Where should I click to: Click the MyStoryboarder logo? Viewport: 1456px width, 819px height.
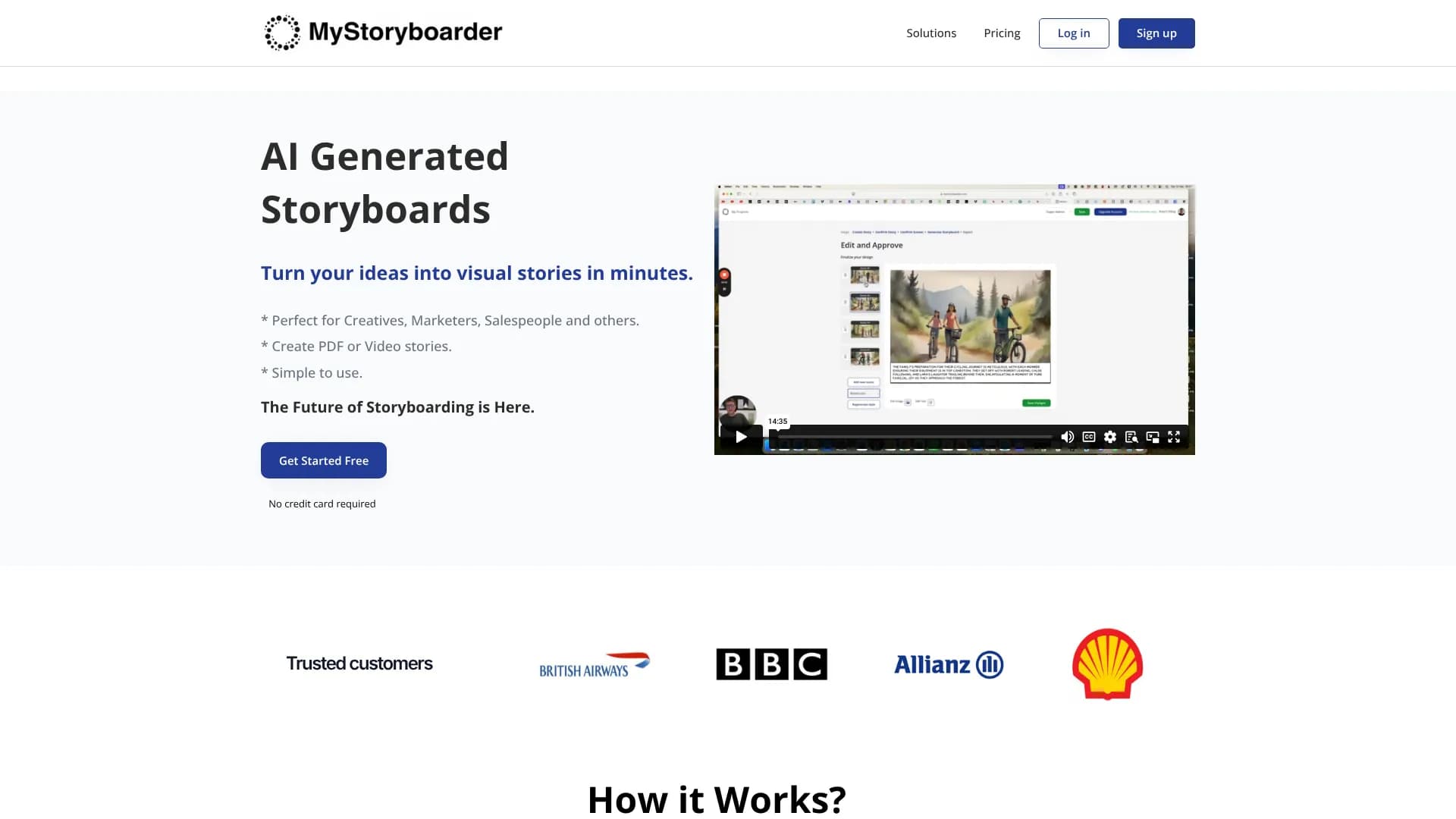click(382, 33)
